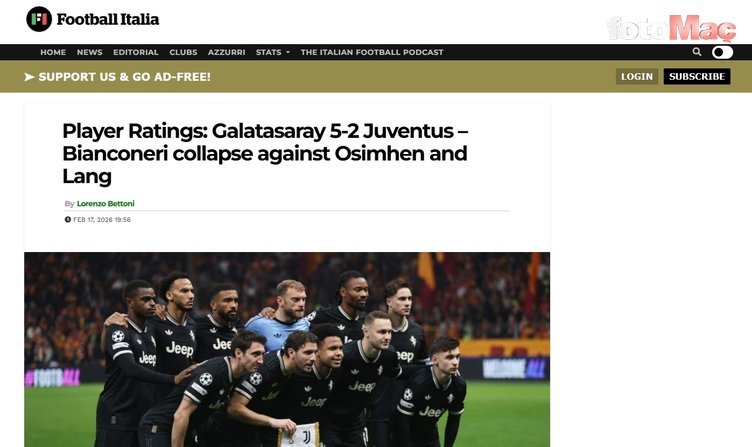Navigate to the Azzurri section

226,52
